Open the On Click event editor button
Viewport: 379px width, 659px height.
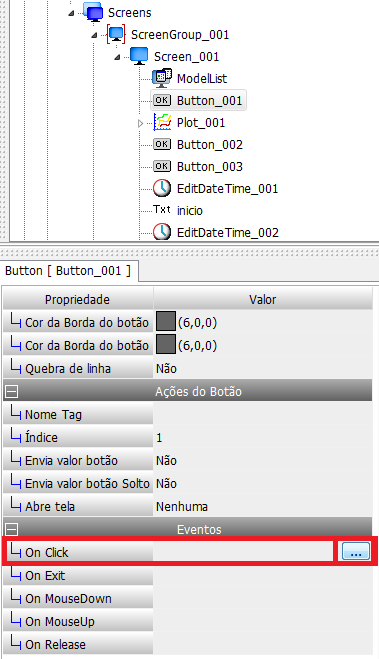click(x=356, y=552)
